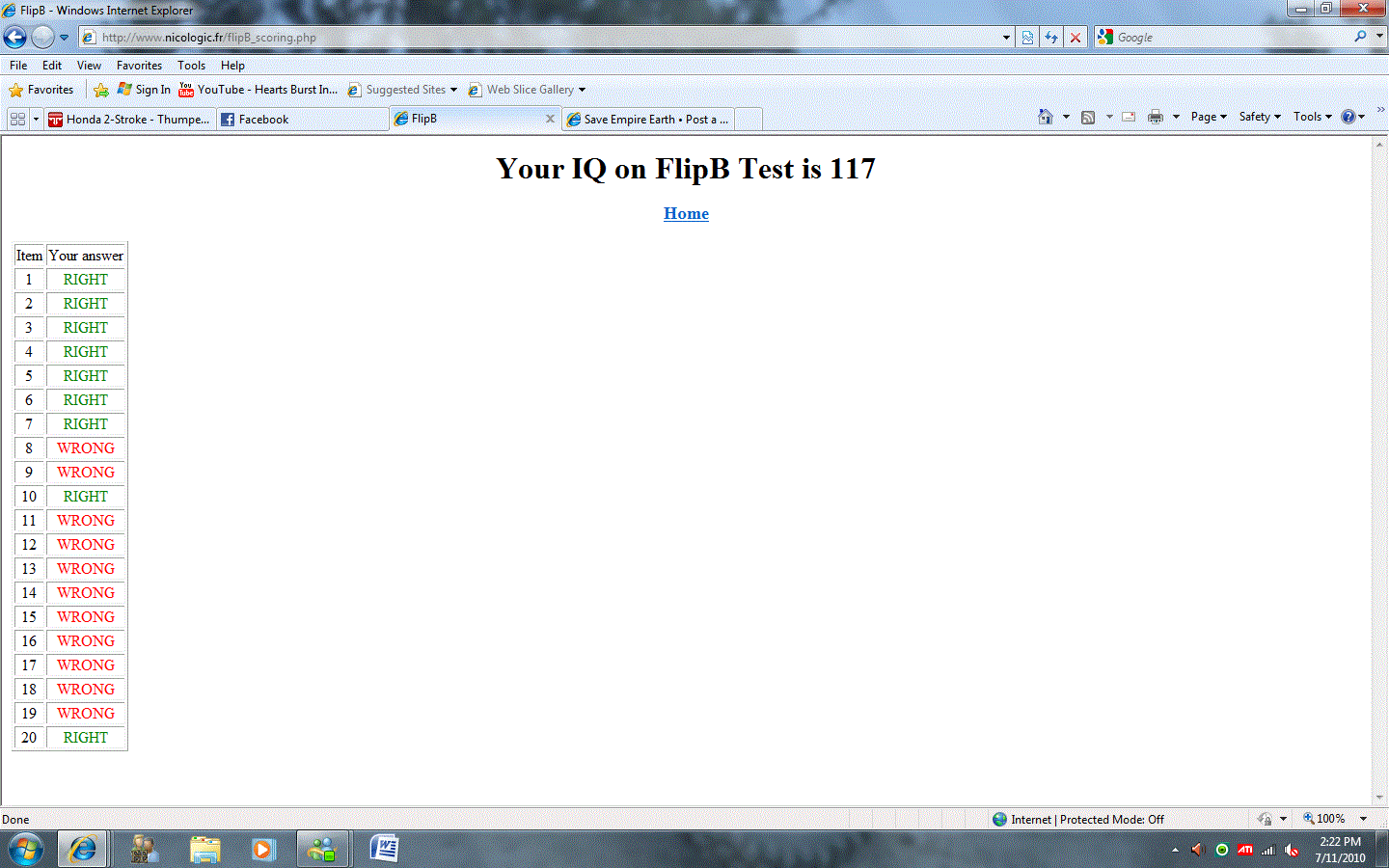Switch to Save Empire Earth tab
The height and width of the screenshot is (868, 1389).
pyautogui.click(x=651, y=120)
